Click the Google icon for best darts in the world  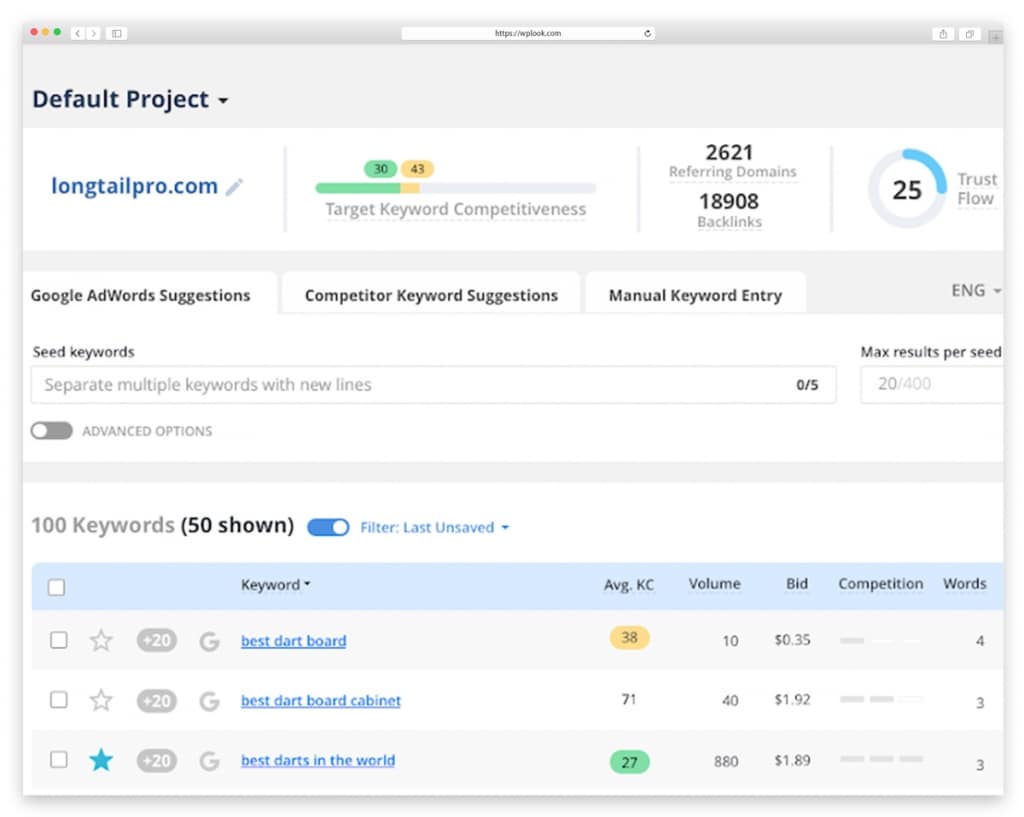coord(209,761)
